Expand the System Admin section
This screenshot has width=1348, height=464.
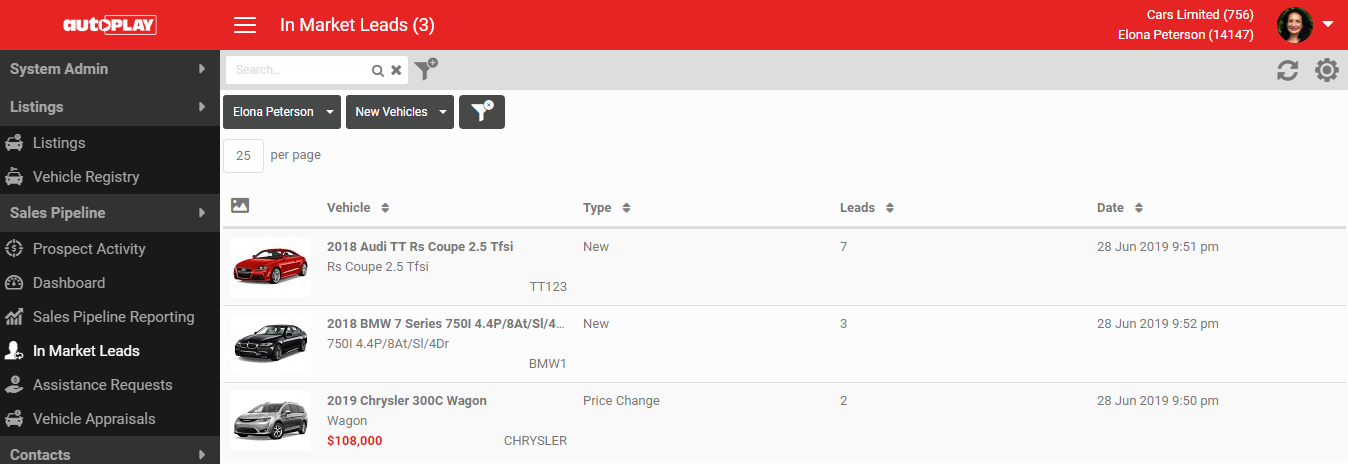click(110, 69)
